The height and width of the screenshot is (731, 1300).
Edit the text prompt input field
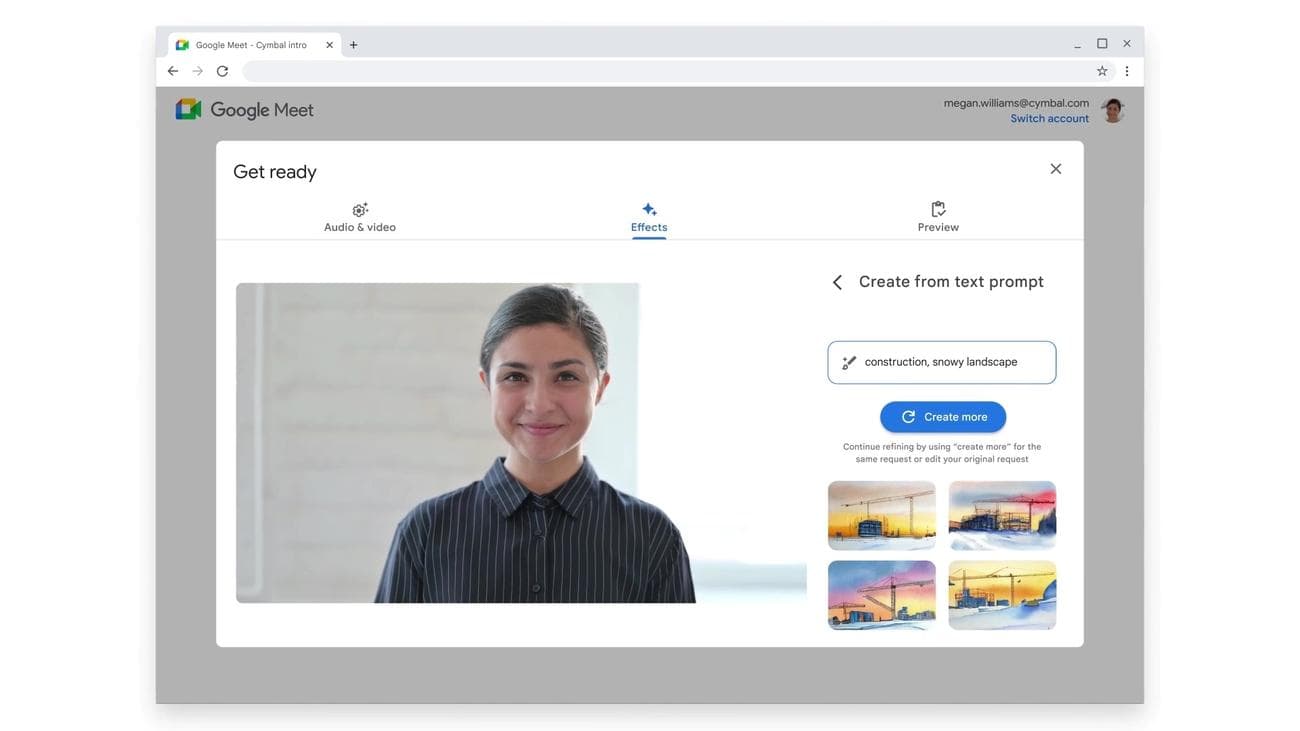950,362
